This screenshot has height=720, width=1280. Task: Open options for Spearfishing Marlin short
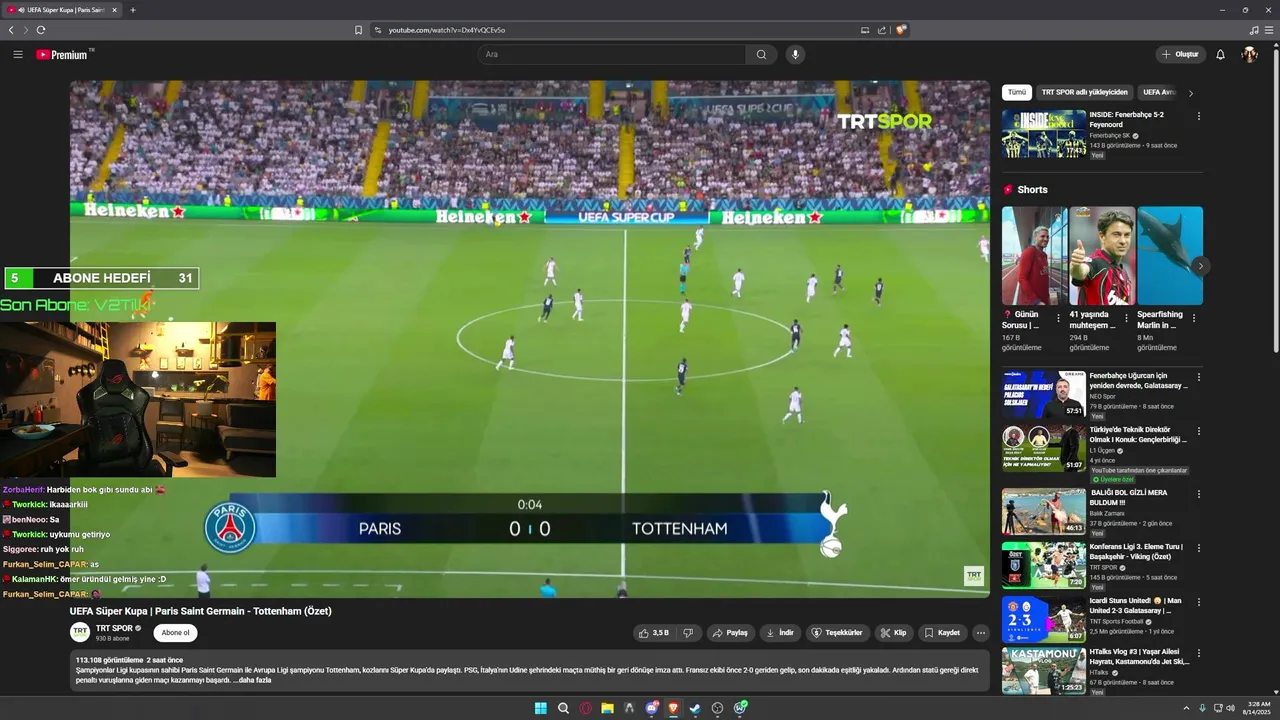(1193, 319)
